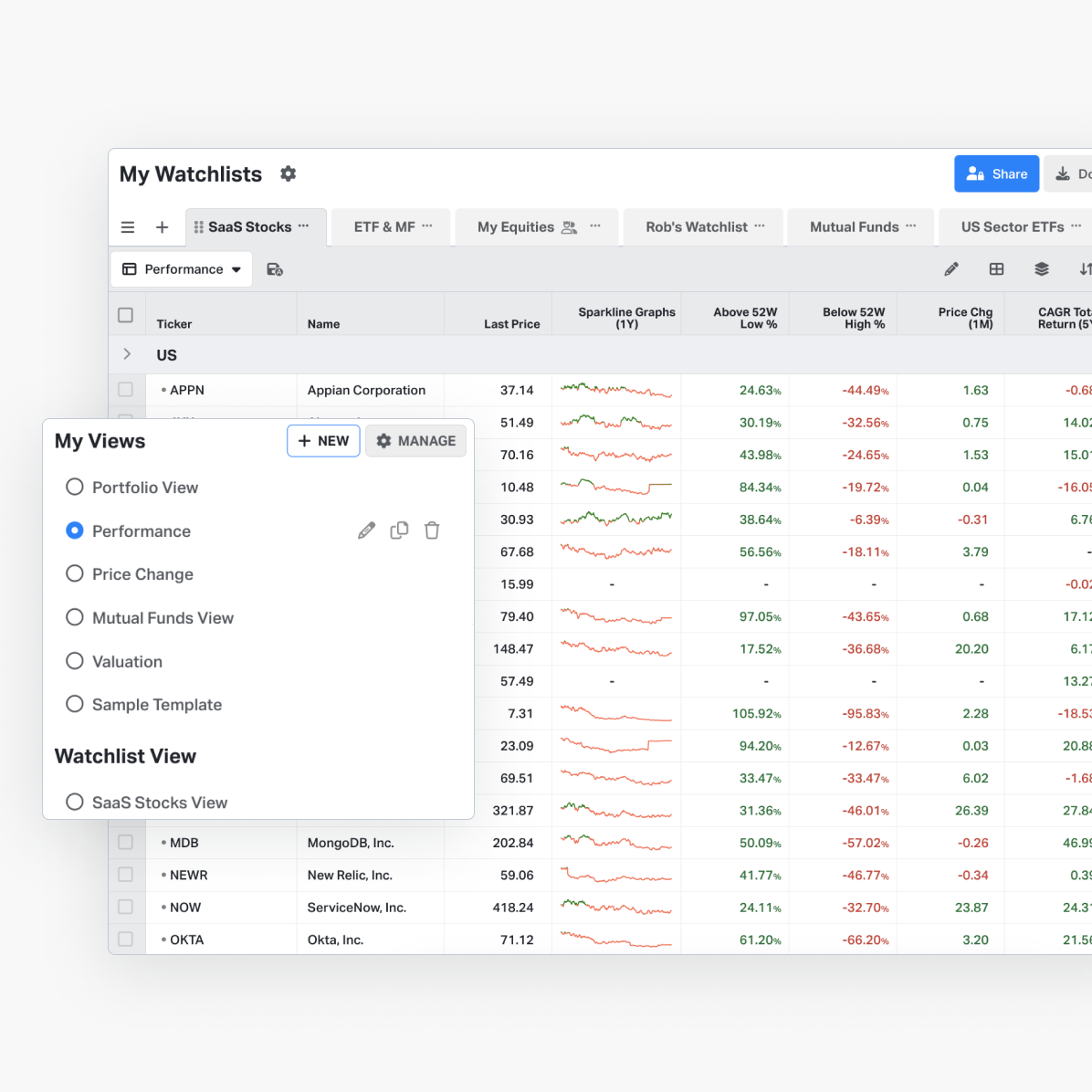
Task: Delete the Performance view with trash icon
Action: [x=432, y=530]
